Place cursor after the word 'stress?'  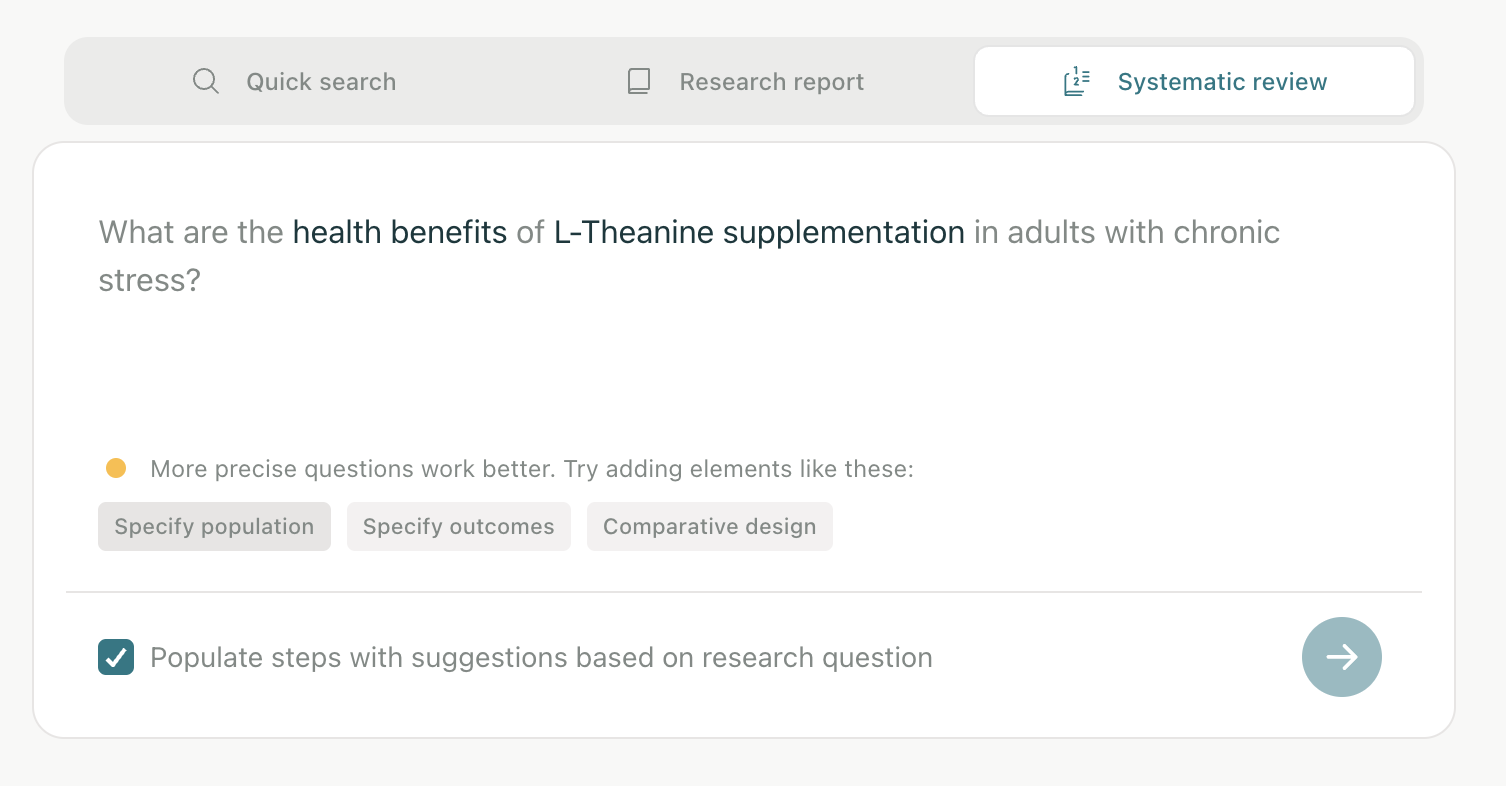click(203, 280)
